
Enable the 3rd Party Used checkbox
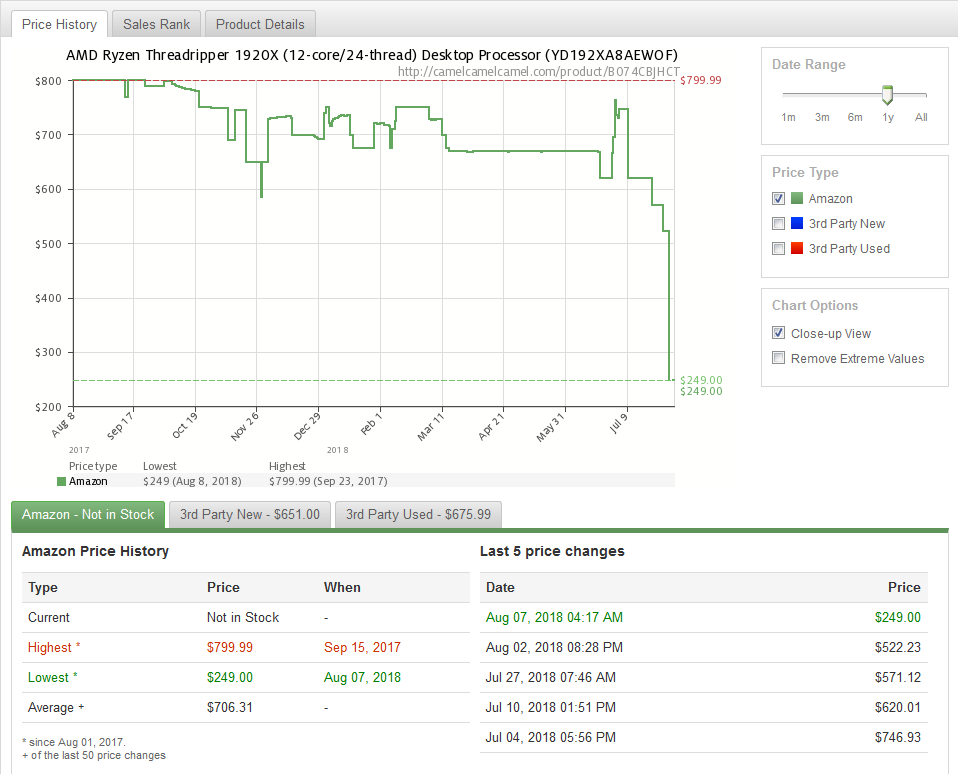pos(778,249)
